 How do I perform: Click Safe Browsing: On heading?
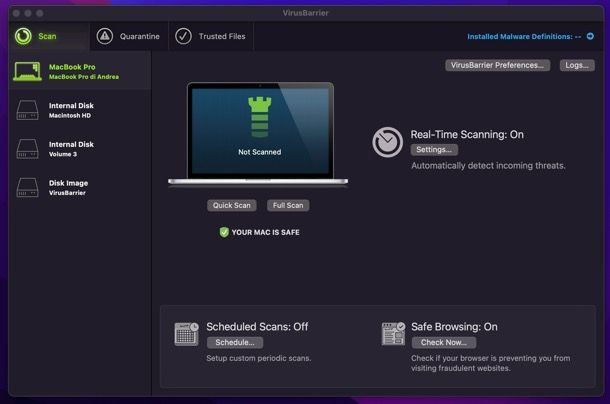pyautogui.click(x=454, y=327)
